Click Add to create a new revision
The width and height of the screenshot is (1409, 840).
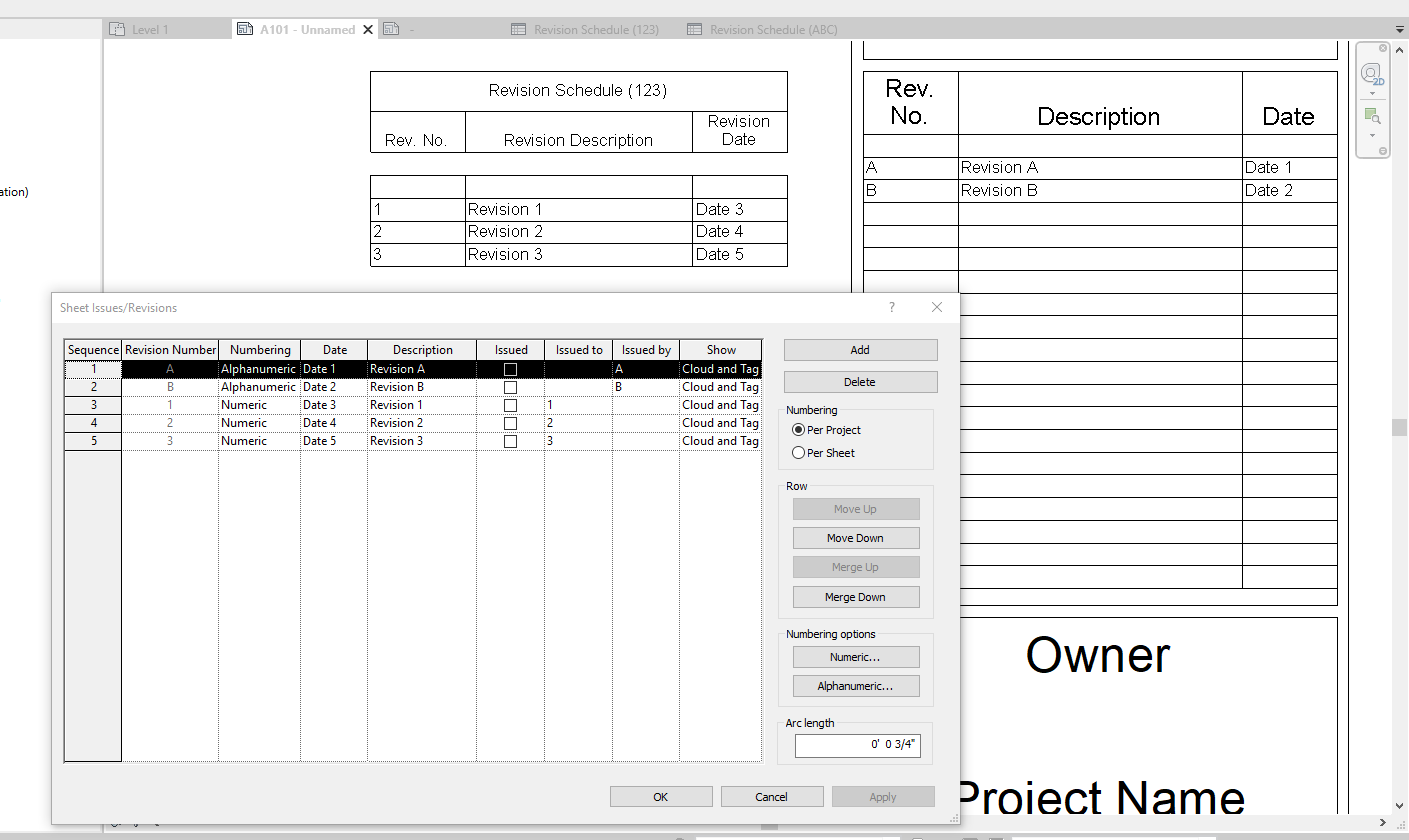[x=859, y=349]
